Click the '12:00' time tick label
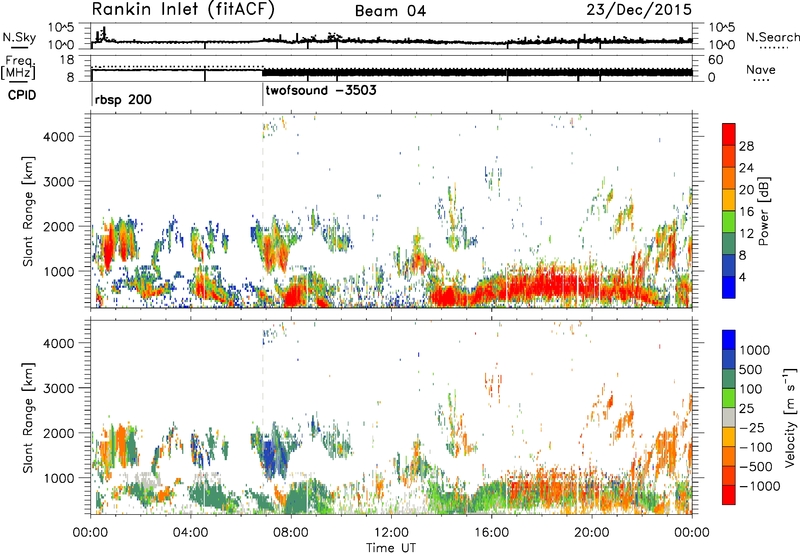The image size is (800, 554). pyautogui.click(x=391, y=533)
